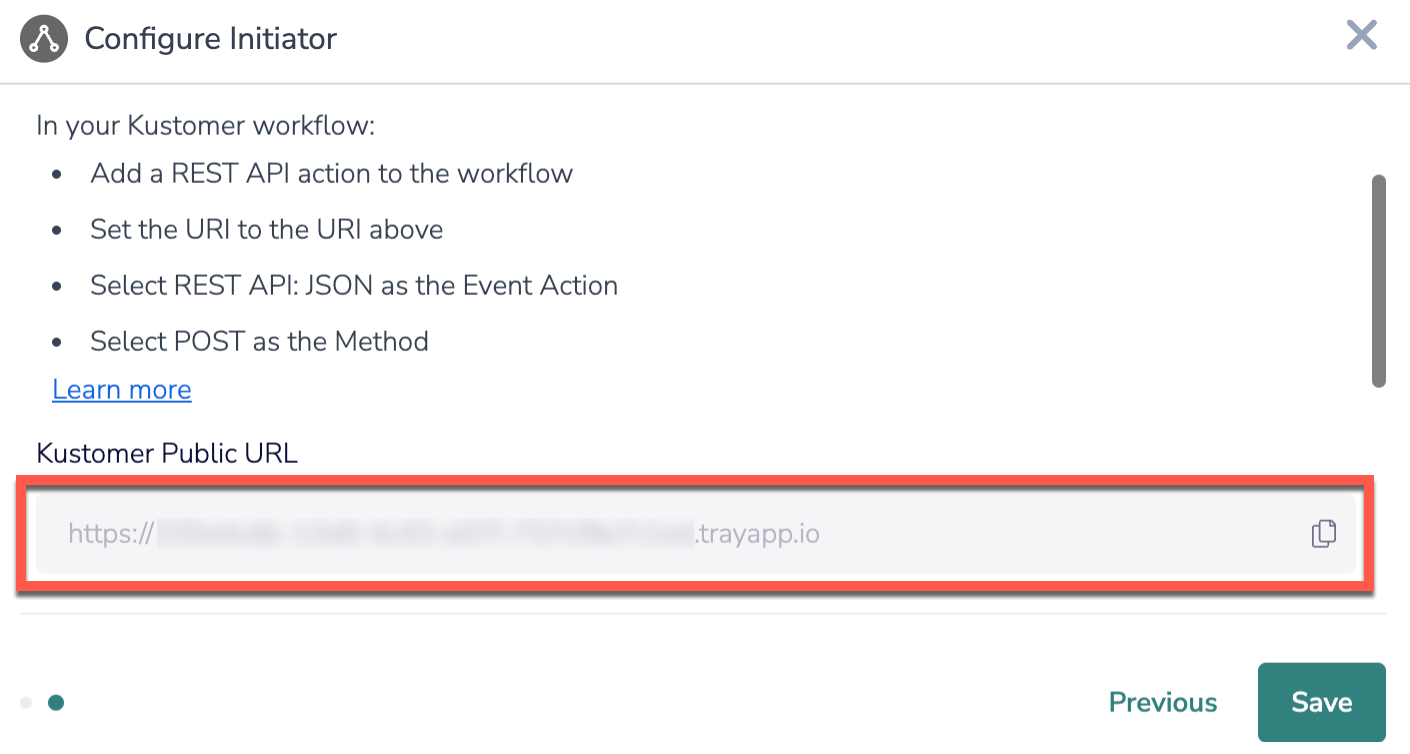1410x754 pixels.
Task: Jump to the first step indicator dot
Action: click(x=26, y=703)
